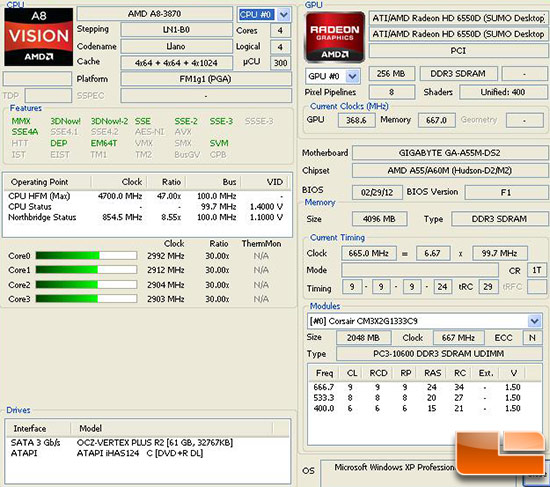This screenshot has width=550, height=487.
Task: Click the SVM feature label
Action: 219,143
